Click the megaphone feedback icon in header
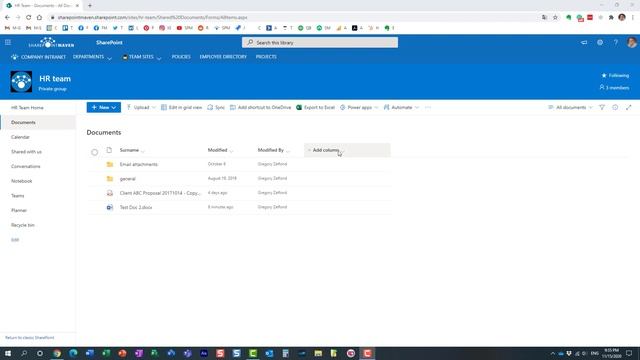Image resolution: width=640 pixels, height=360 pixels. coord(584,42)
